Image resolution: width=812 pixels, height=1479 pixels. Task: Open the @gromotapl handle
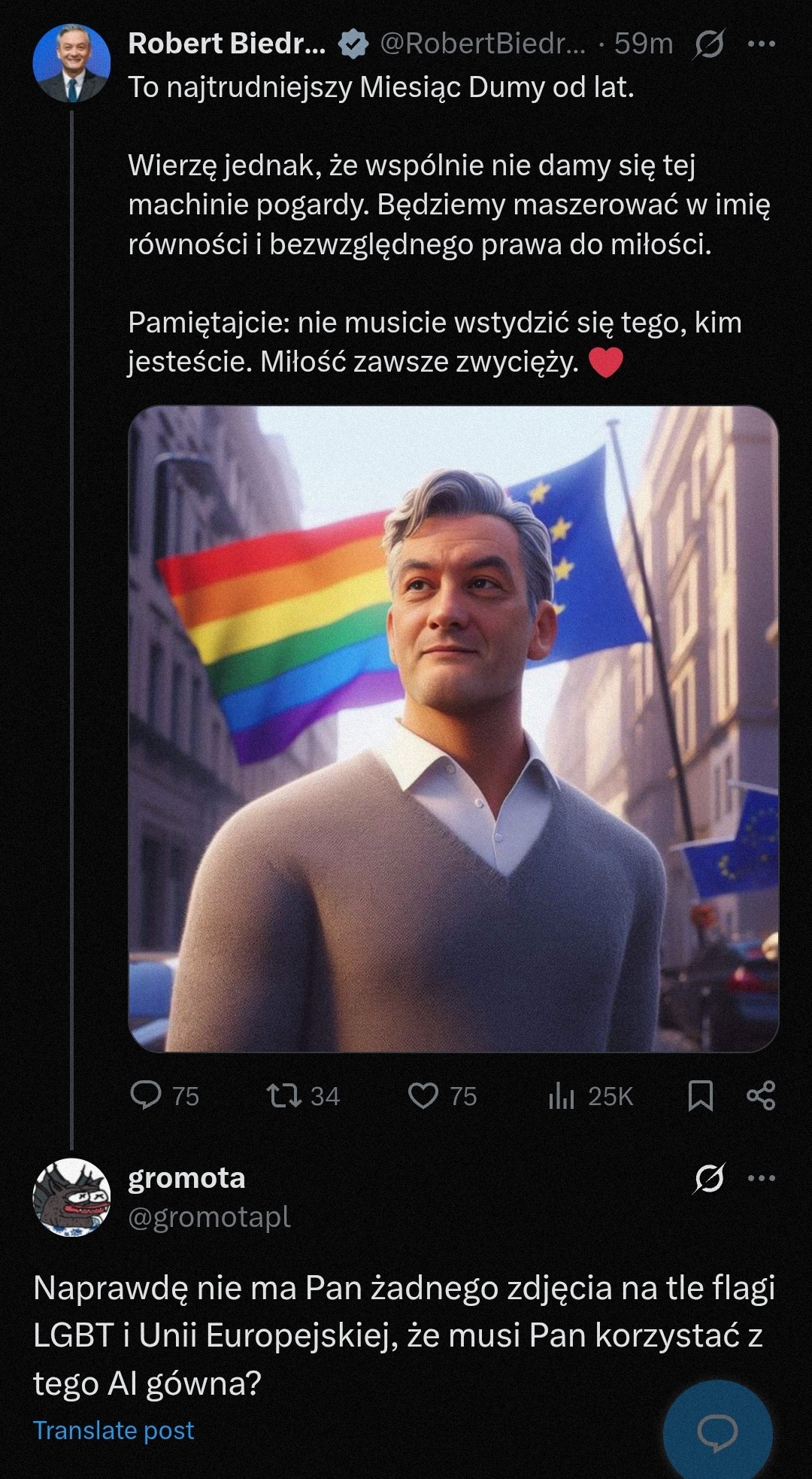(209, 1217)
